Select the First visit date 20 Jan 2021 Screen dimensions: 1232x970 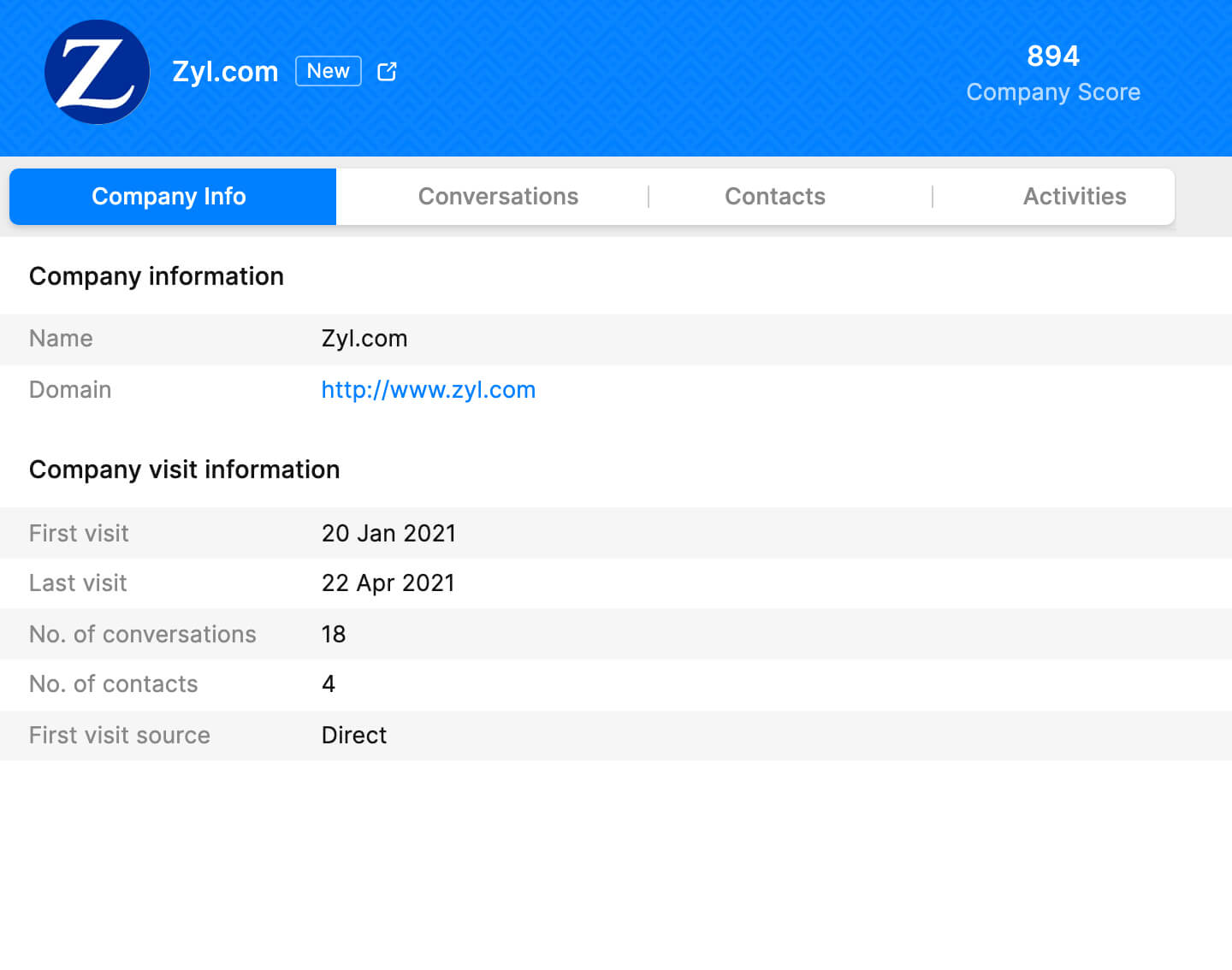(388, 534)
